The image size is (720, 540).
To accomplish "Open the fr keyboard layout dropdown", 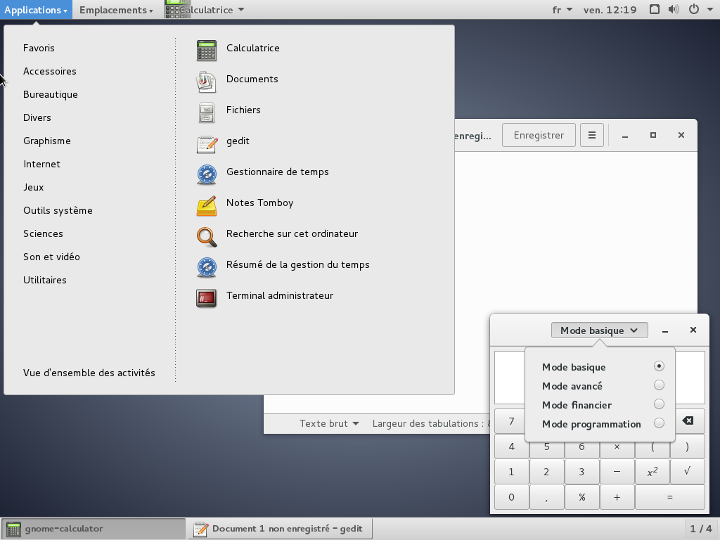I will pyautogui.click(x=562, y=10).
